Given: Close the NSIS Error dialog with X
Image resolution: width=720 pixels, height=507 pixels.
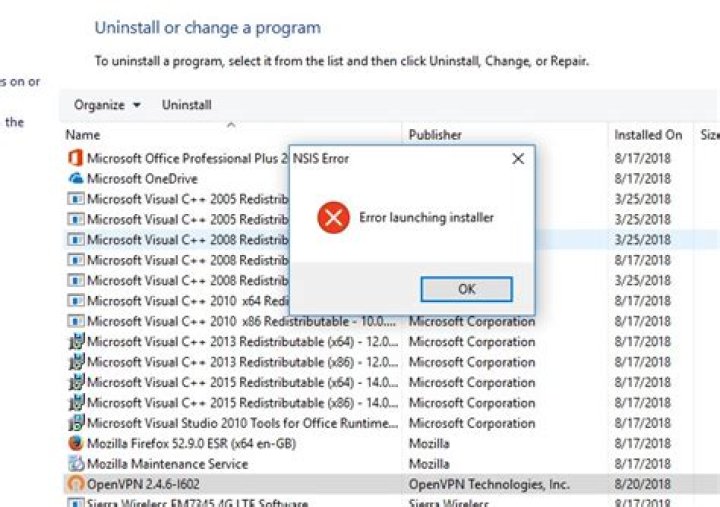Looking at the screenshot, I should click(x=518, y=159).
